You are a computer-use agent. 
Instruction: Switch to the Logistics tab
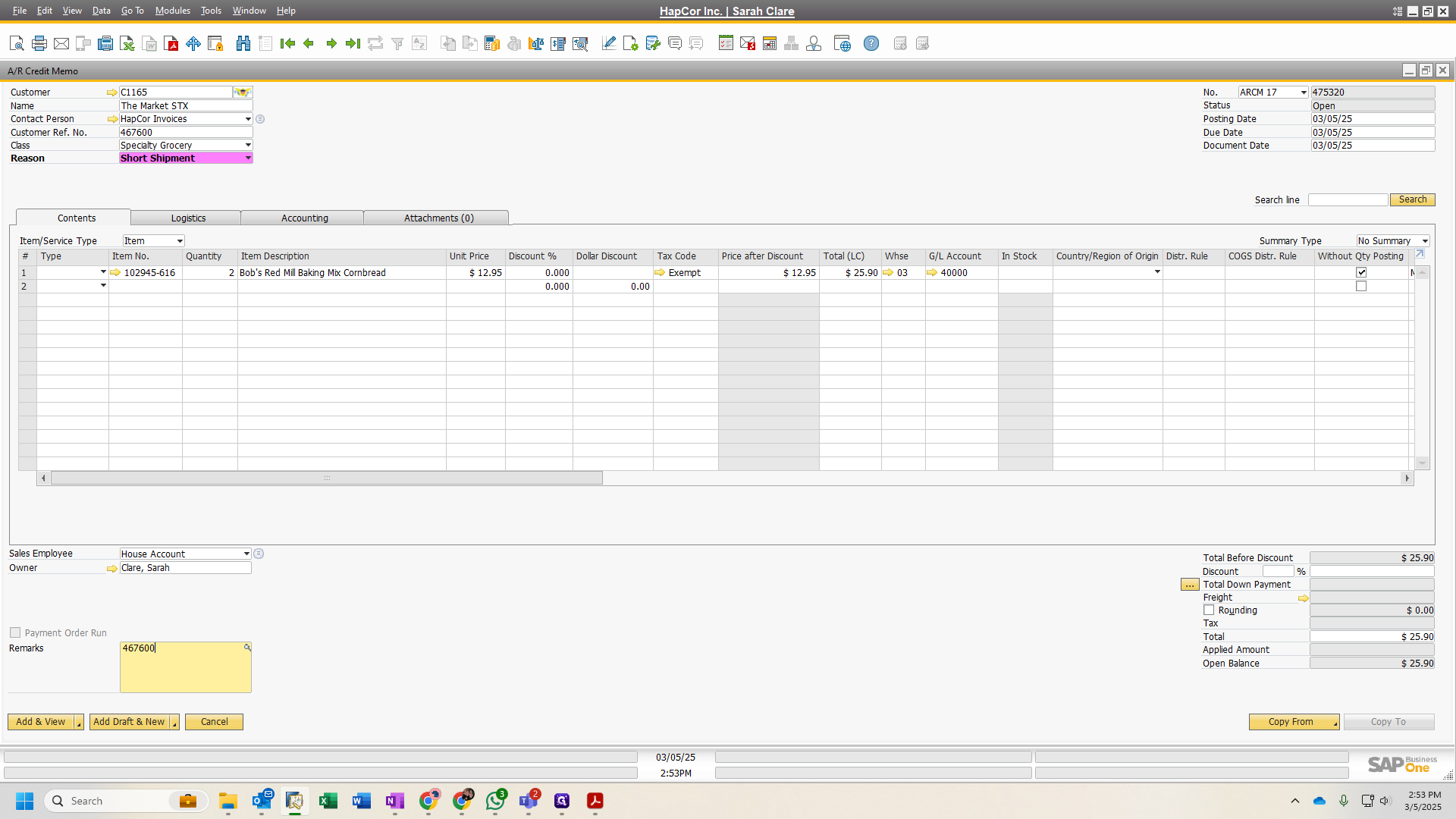pyautogui.click(x=188, y=218)
